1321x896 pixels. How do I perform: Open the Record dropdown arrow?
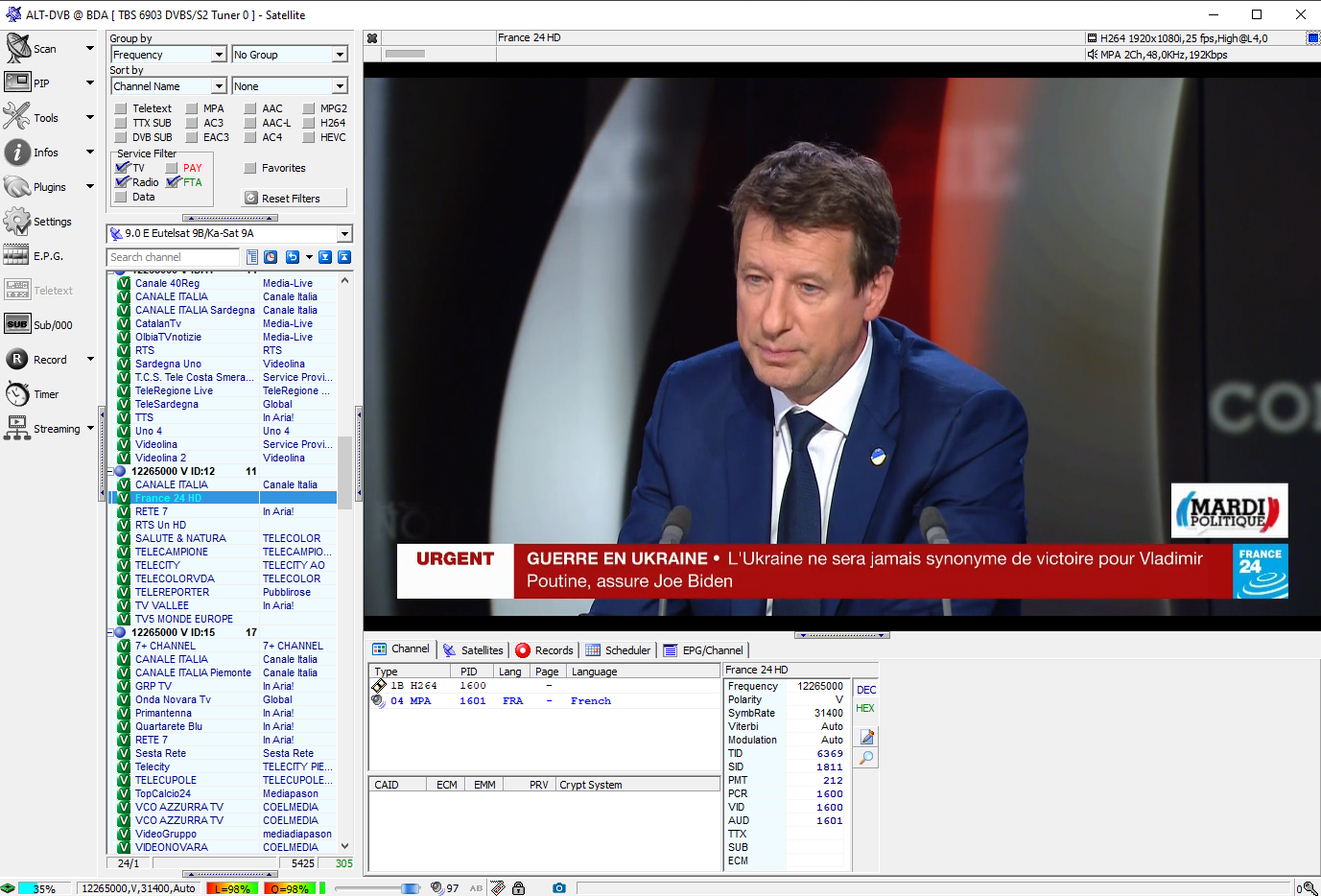tap(90, 359)
